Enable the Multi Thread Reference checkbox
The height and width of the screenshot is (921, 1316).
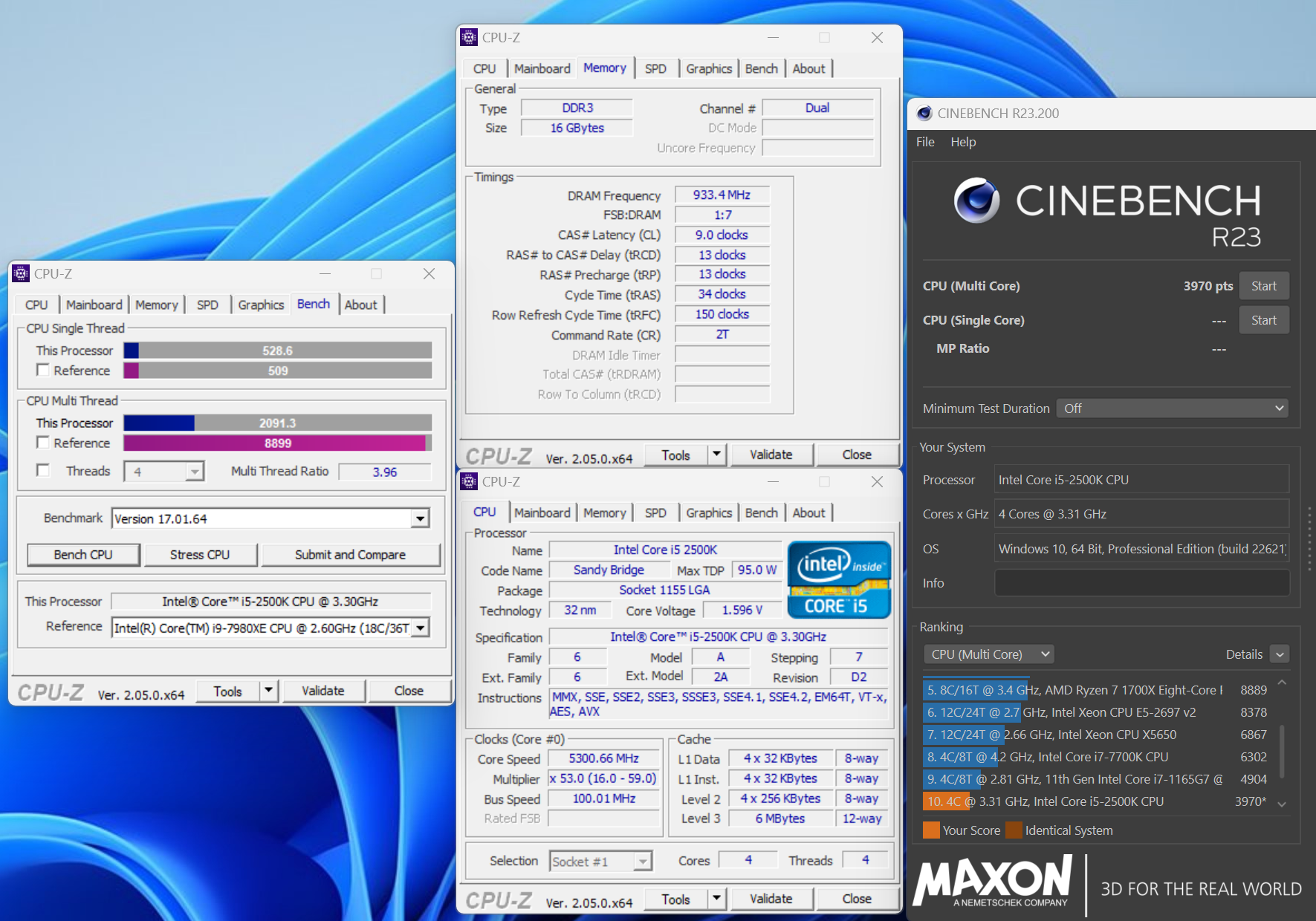(x=43, y=443)
